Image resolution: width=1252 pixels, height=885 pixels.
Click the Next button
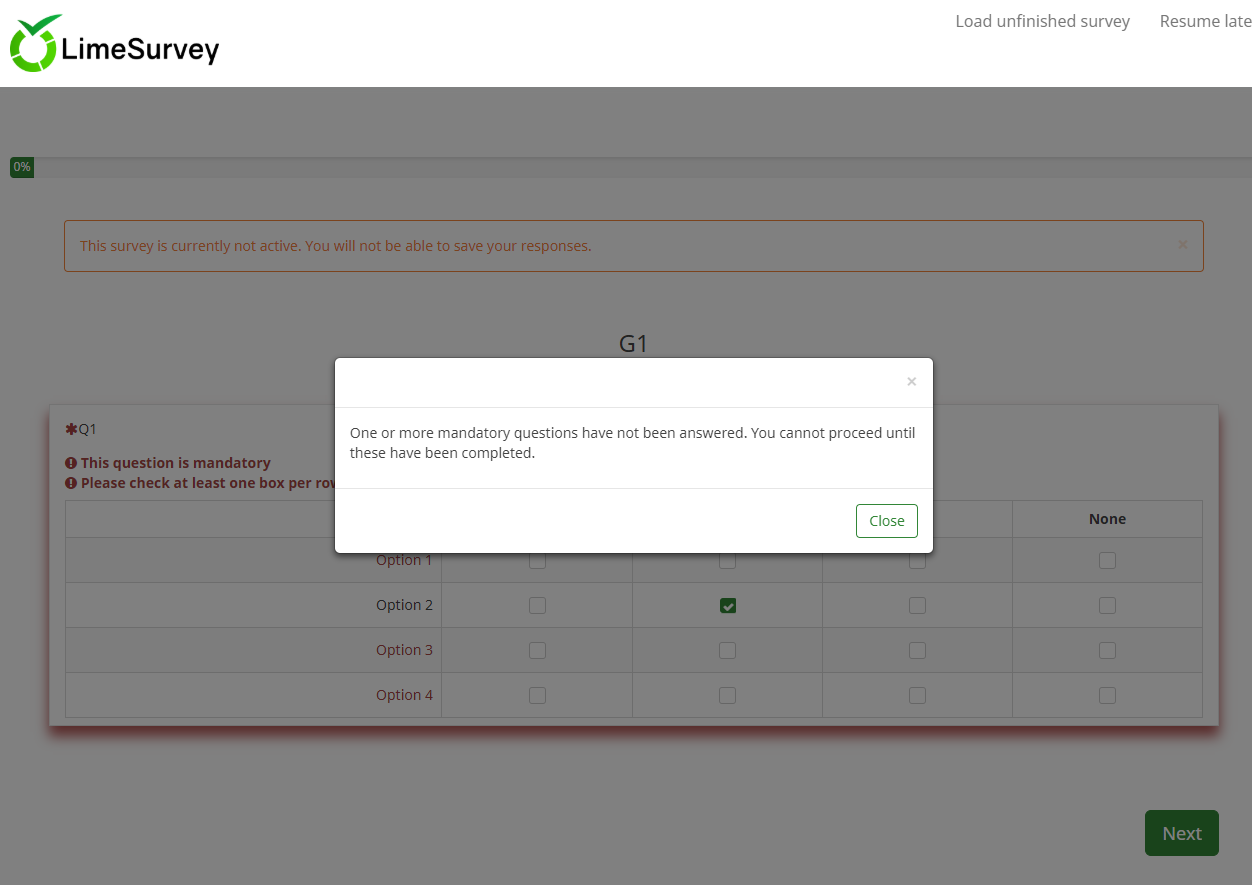click(x=1181, y=833)
